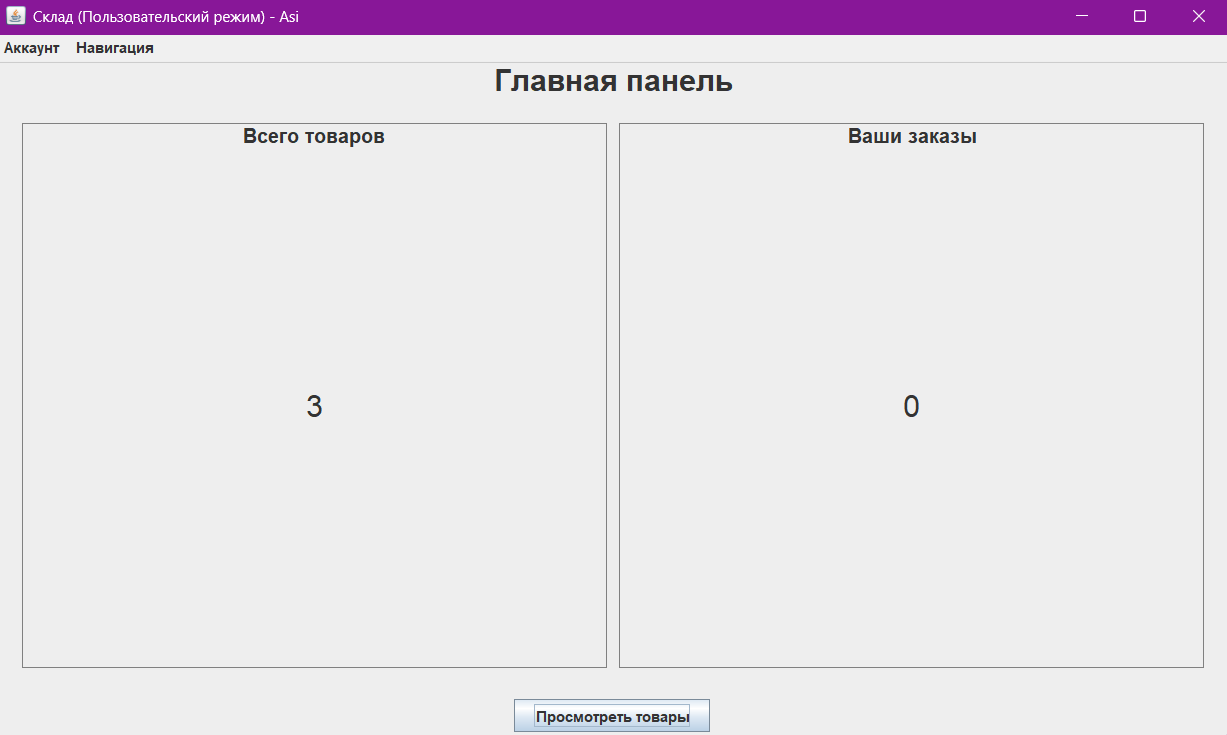The width and height of the screenshot is (1227, 735).
Task: Maximize the Склад window
Action: (x=1140, y=16)
